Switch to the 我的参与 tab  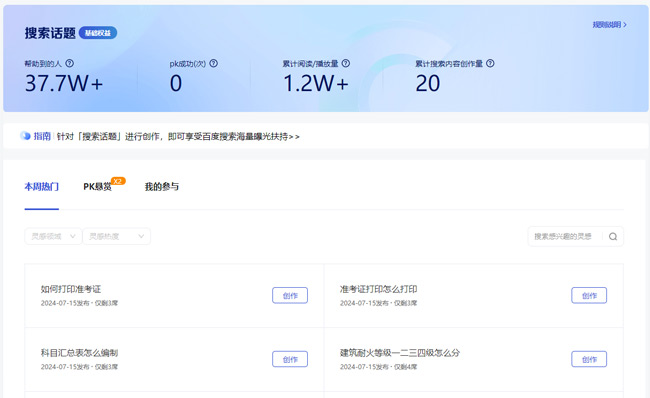162,187
